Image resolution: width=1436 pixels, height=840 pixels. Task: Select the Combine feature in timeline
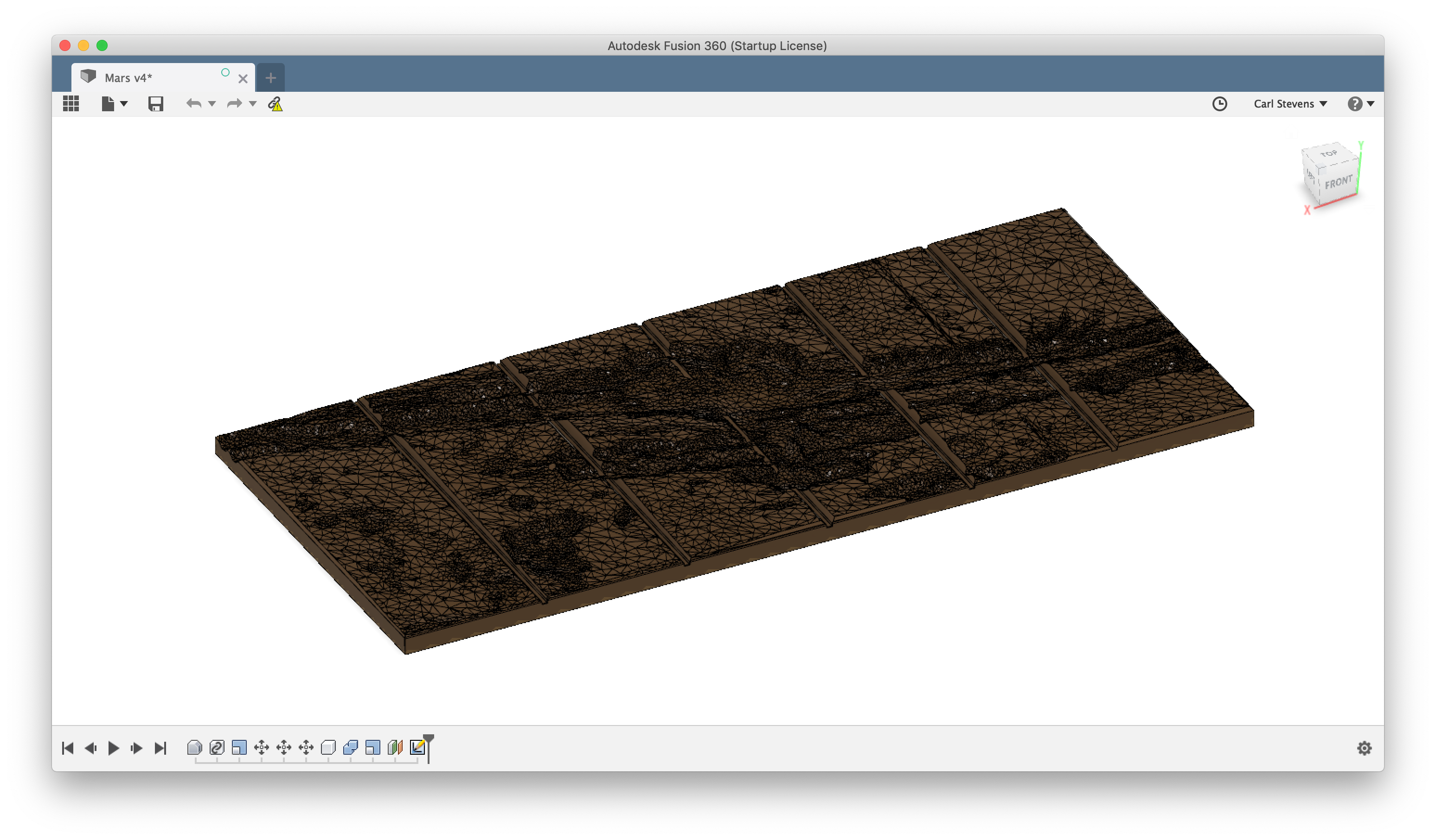pos(351,747)
